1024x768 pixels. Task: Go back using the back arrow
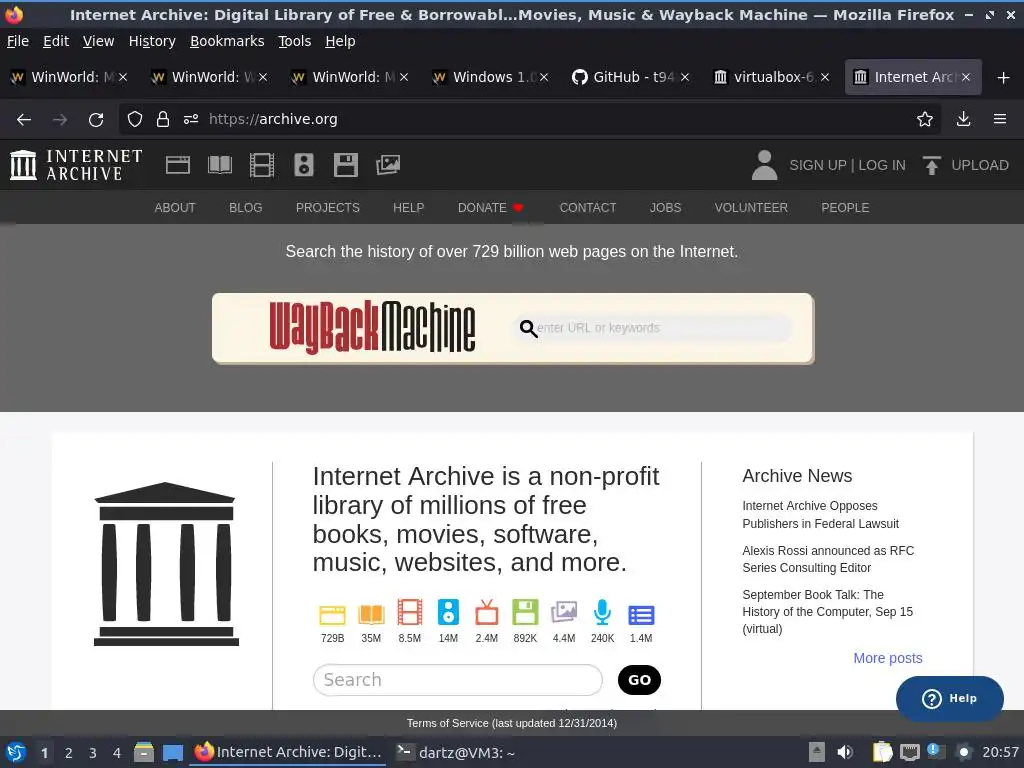click(24, 120)
